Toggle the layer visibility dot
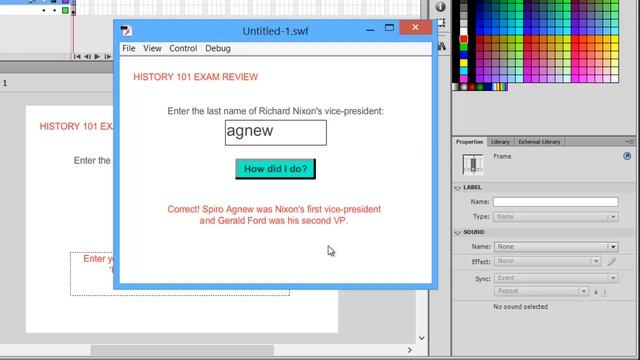640x360 pixels. coord(44,10)
